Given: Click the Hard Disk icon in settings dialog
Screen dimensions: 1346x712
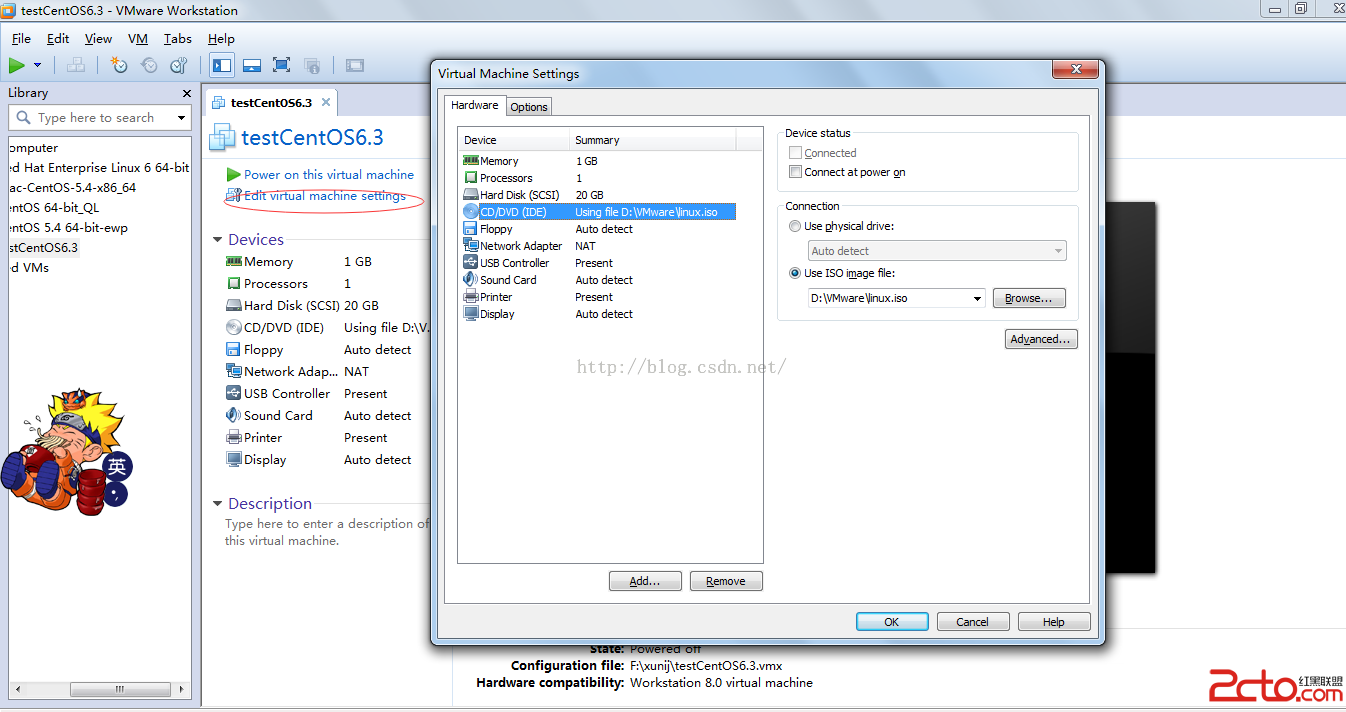Looking at the screenshot, I should 470,195.
